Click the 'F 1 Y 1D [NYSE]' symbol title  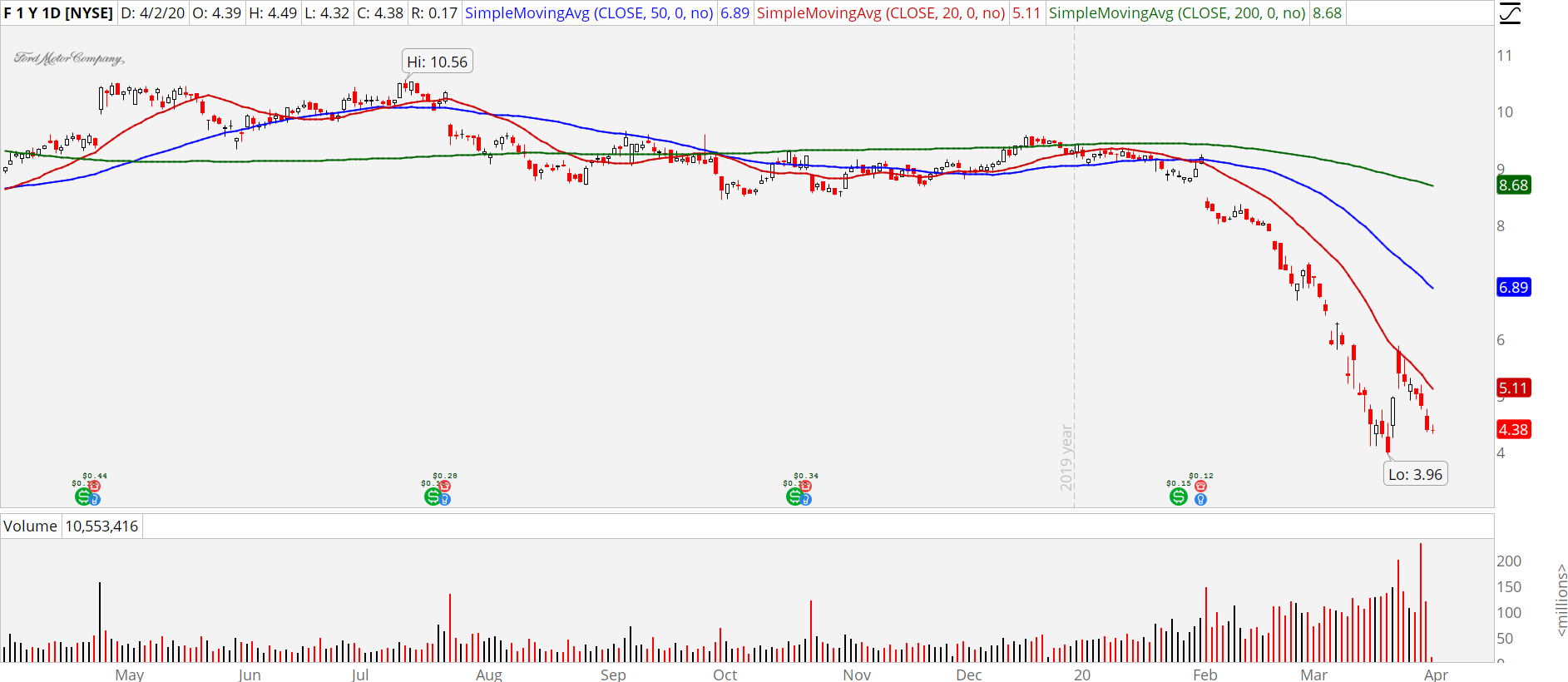pos(58,13)
